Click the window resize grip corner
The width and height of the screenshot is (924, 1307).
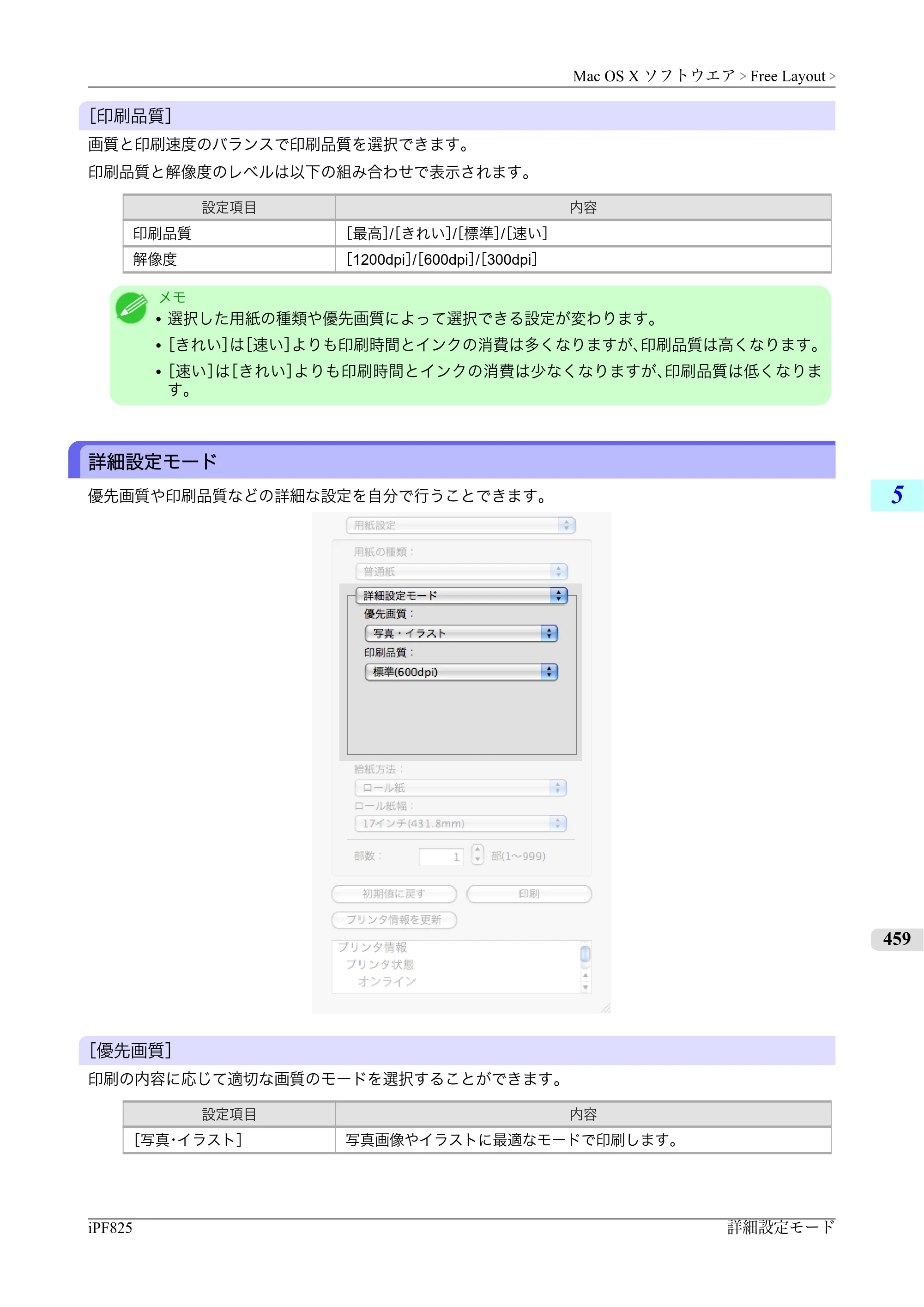pos(605,1008)
